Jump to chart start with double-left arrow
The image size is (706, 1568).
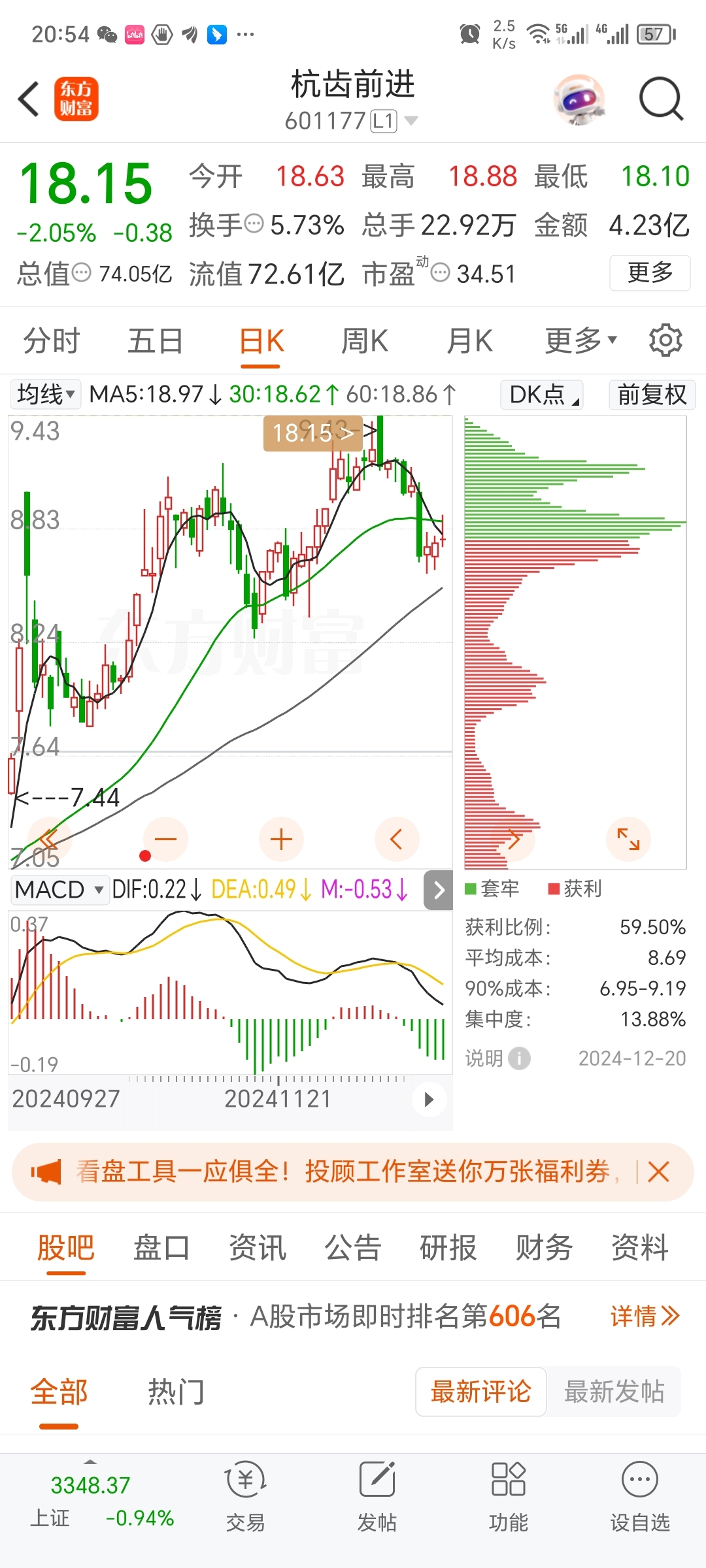coord(50,840)
